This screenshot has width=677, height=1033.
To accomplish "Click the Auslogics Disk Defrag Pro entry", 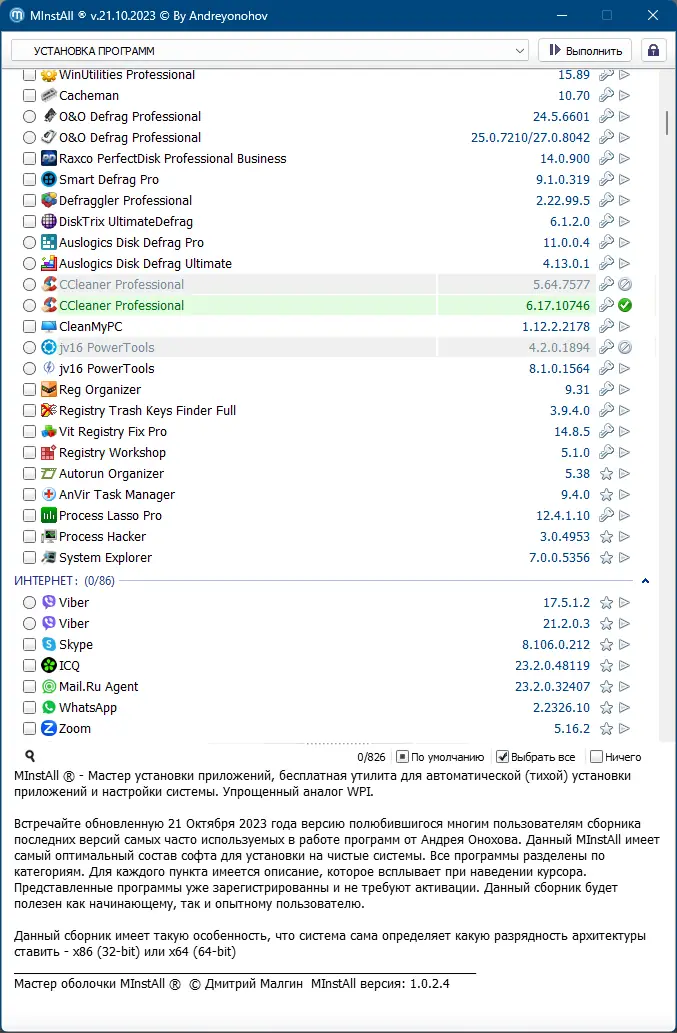I will pyautogui.click(x=131, y=242).
